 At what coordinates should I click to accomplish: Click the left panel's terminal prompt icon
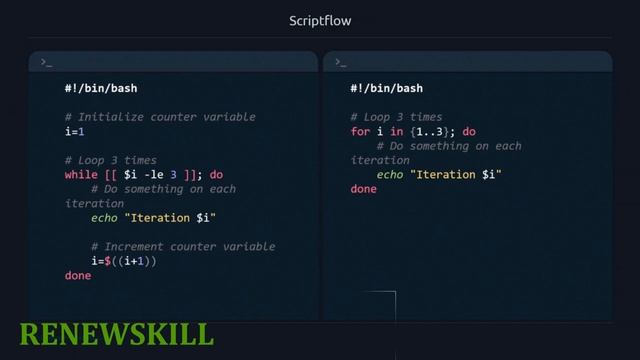[x=46, y=62]
